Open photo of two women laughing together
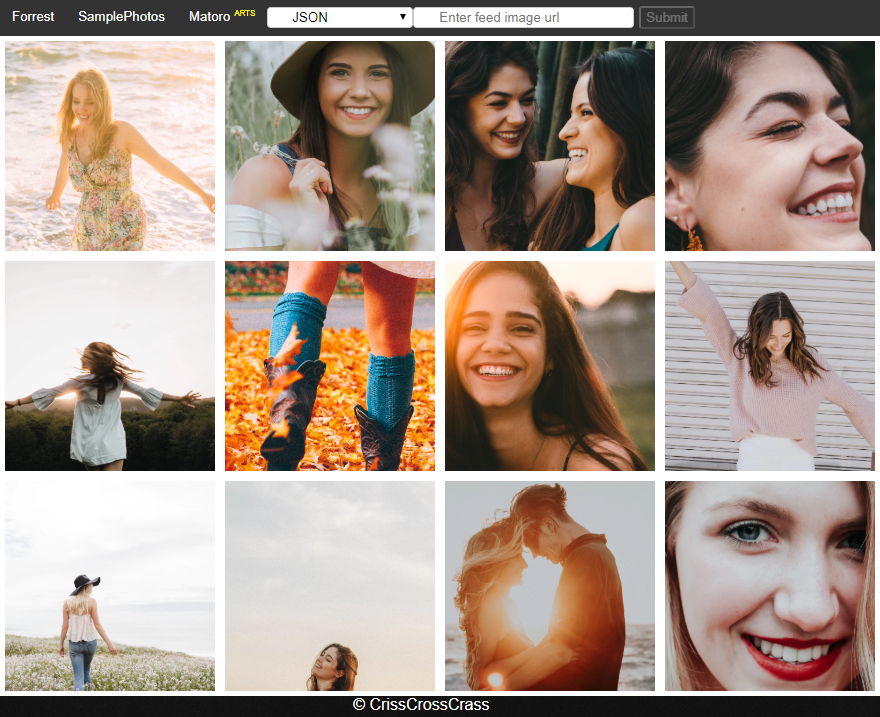The width and height of the screenshot is (880, 717). point(550,146)
